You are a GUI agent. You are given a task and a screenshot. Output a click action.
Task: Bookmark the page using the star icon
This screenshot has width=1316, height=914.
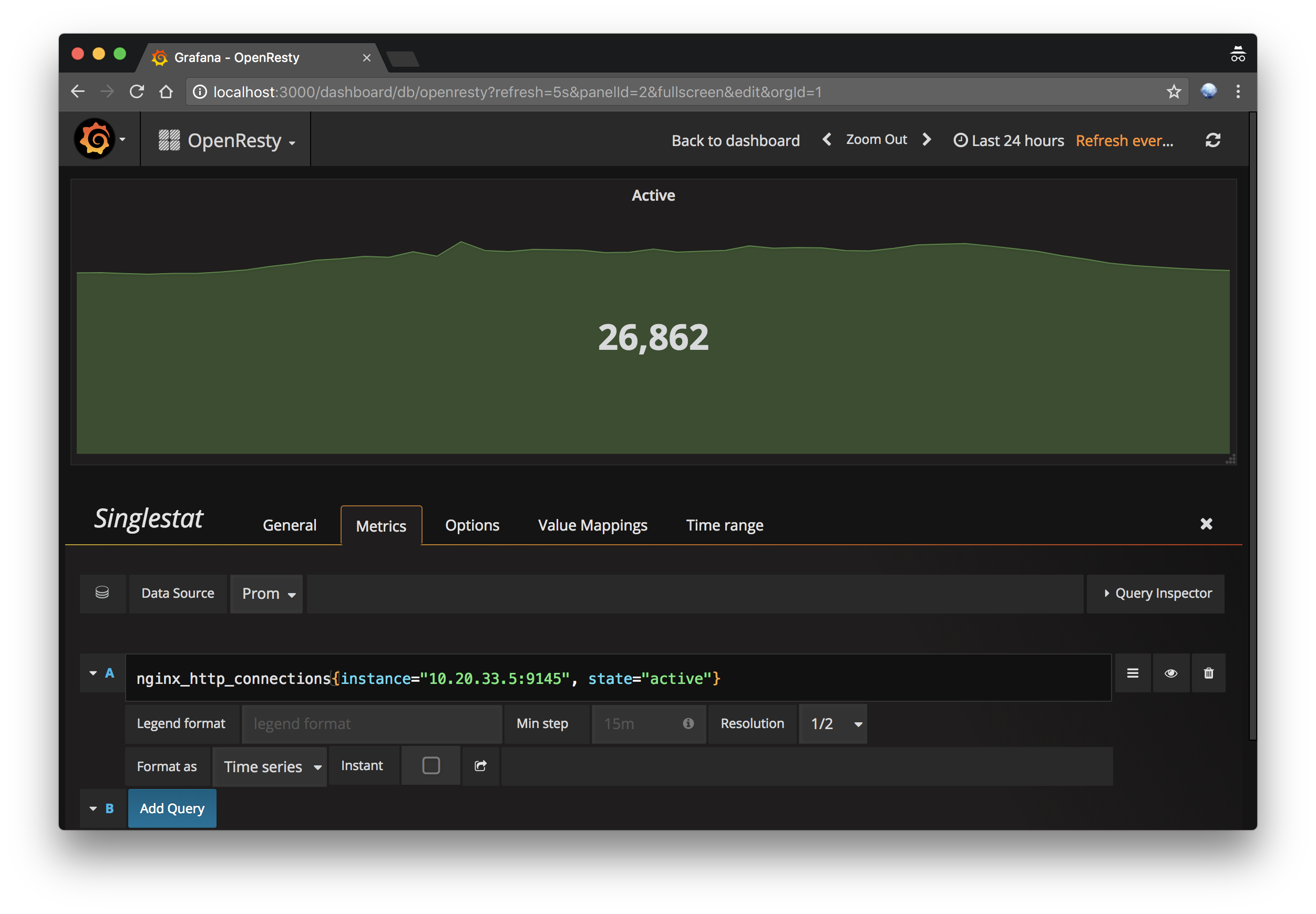click(x=1174, y=91)
